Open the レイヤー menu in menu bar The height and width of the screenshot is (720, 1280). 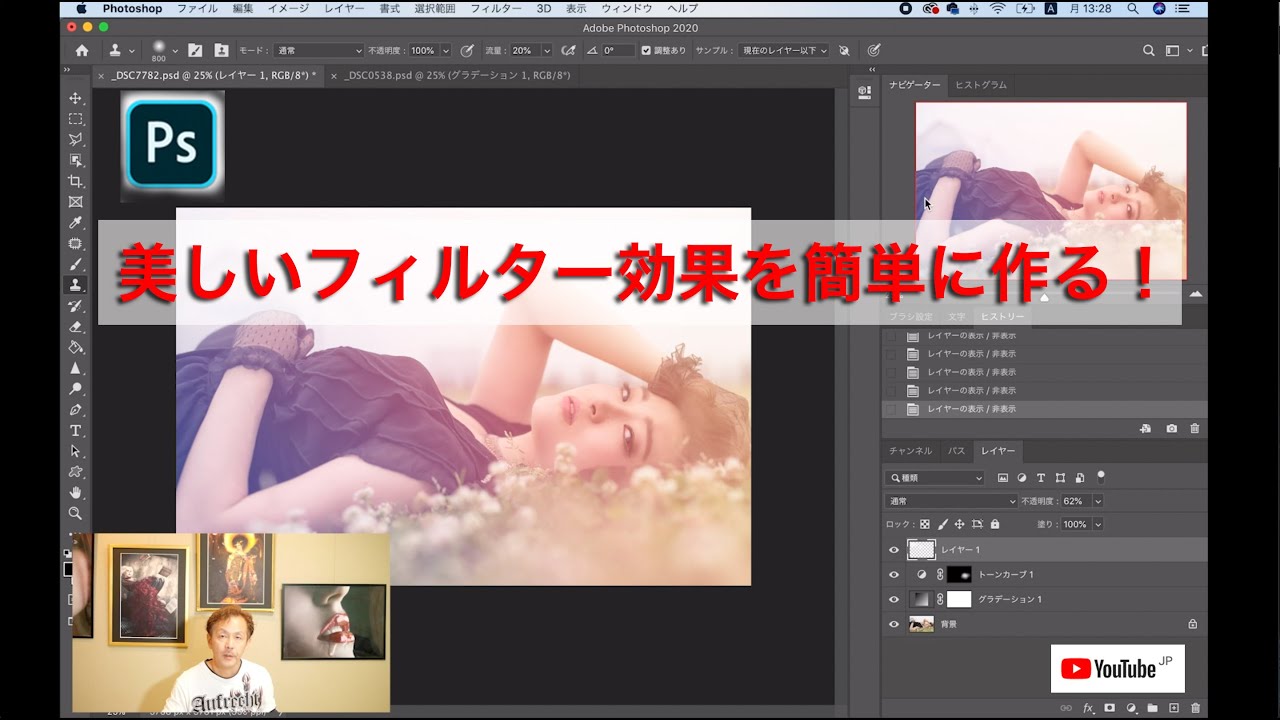coord(345,8)
